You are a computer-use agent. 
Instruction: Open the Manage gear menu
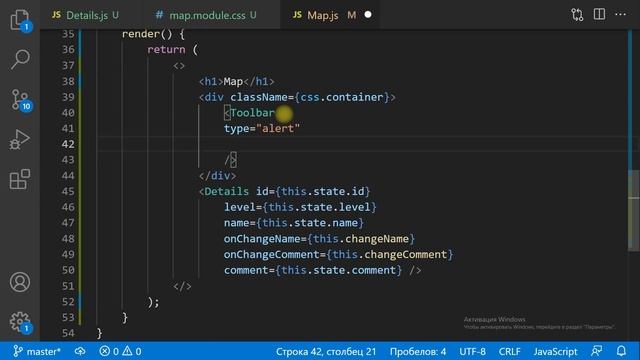tap(20, 322)
